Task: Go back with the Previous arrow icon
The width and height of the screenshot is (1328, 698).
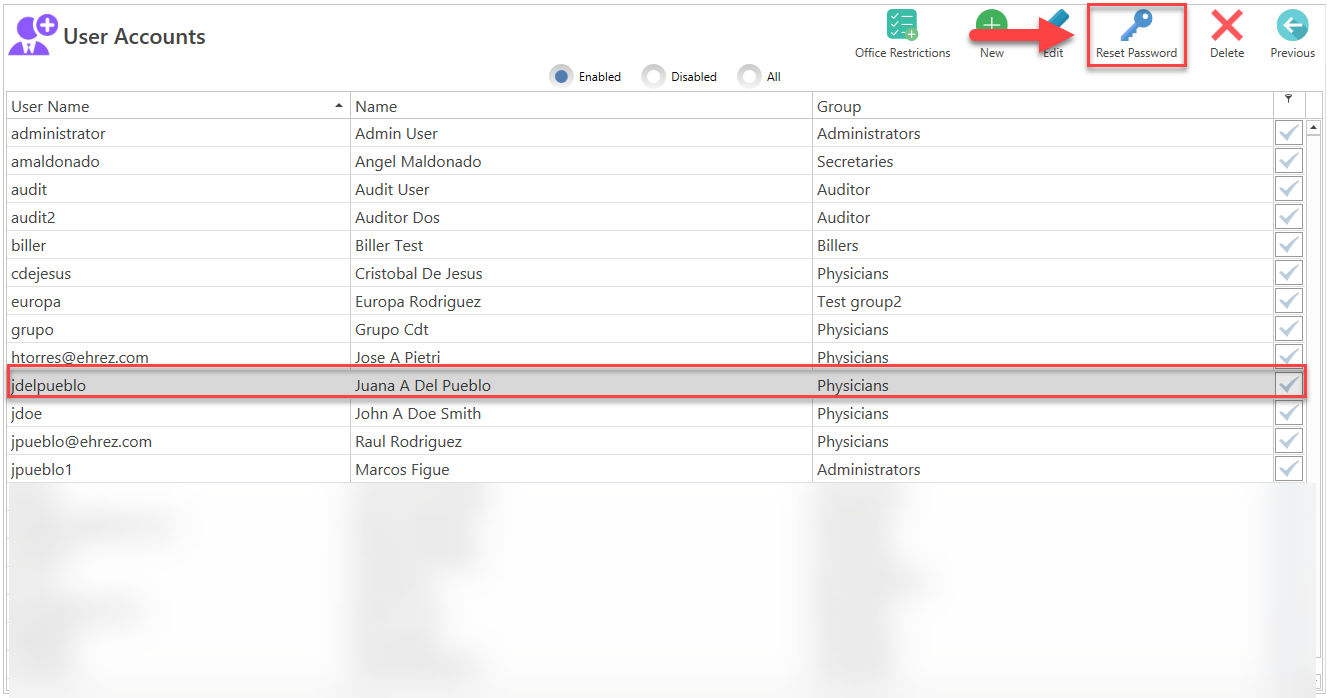Action: pyautogui.click(x=1292, y=25)
